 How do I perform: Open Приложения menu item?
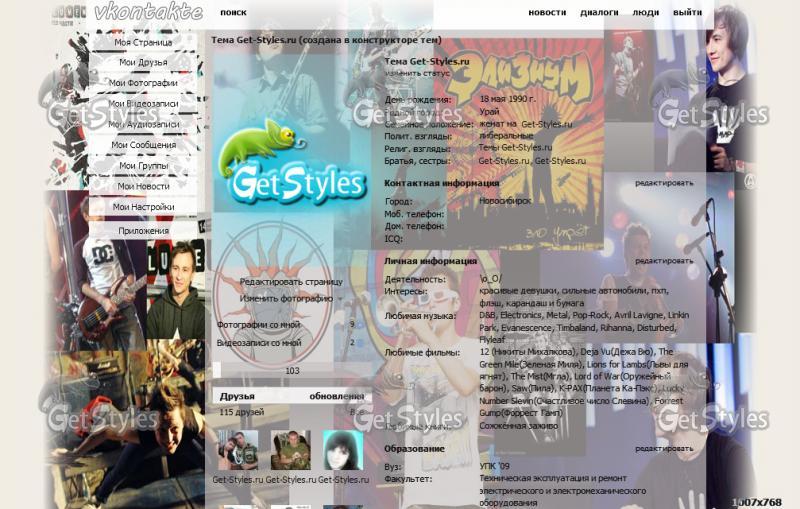tap(143, 230)
